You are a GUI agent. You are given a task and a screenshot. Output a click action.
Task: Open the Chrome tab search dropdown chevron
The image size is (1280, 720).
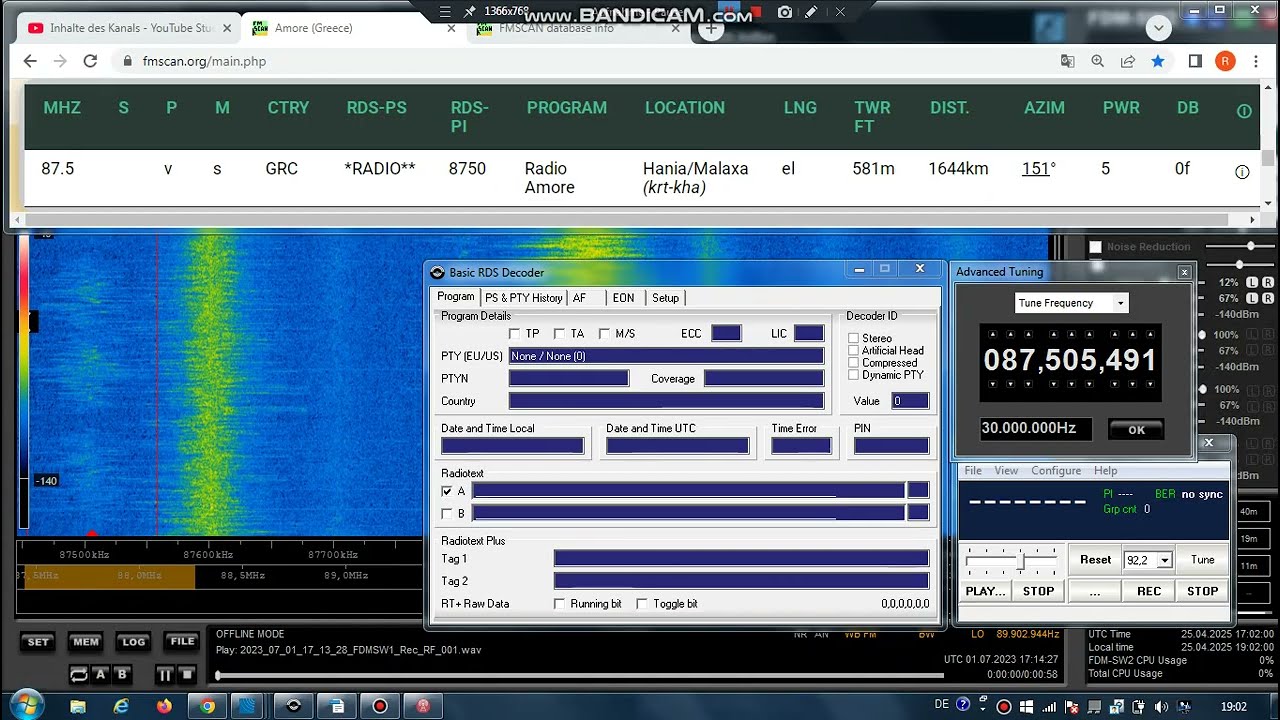[1159, 28]
